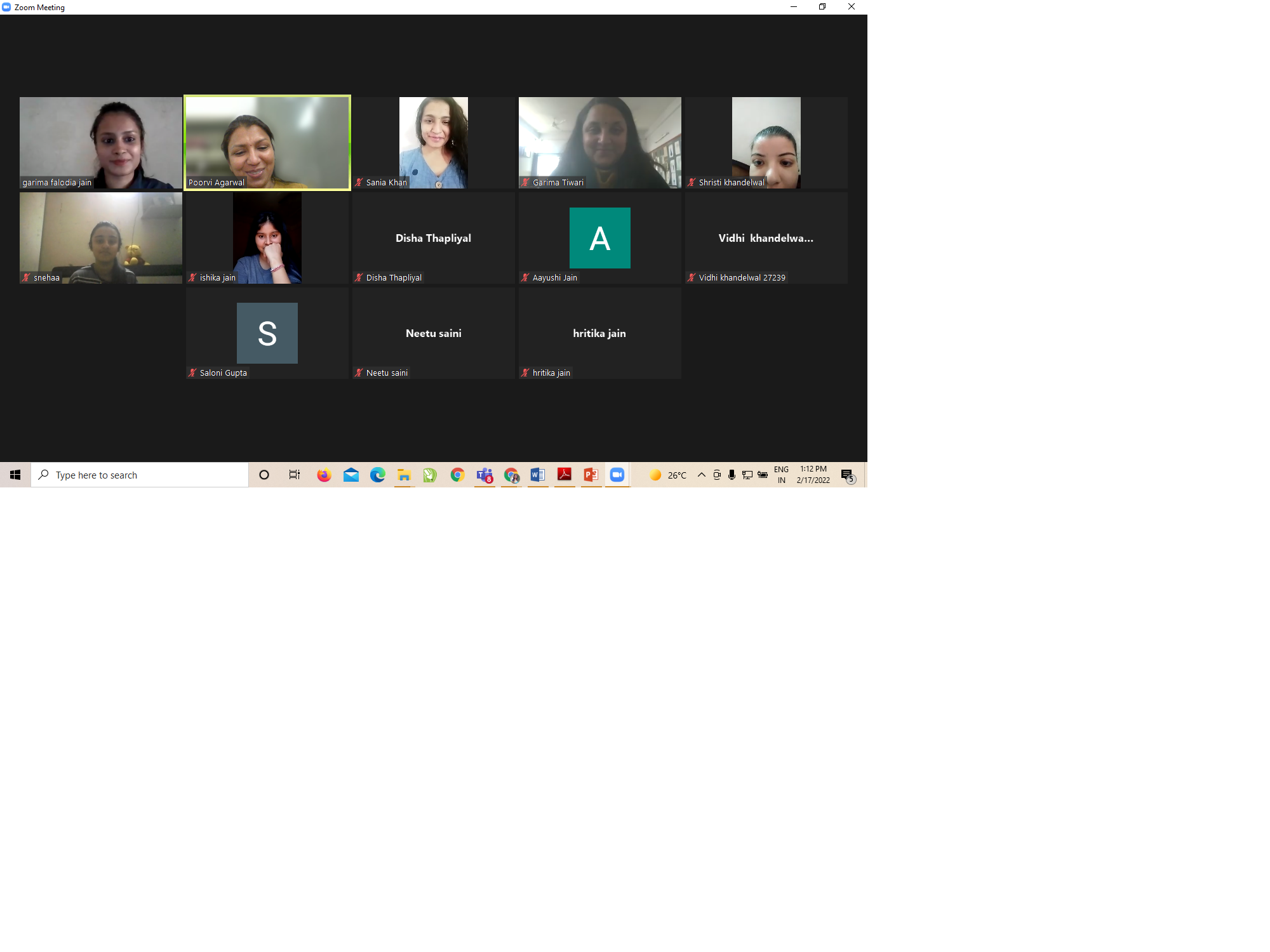Open the Windows Start menu

[15, 475]
